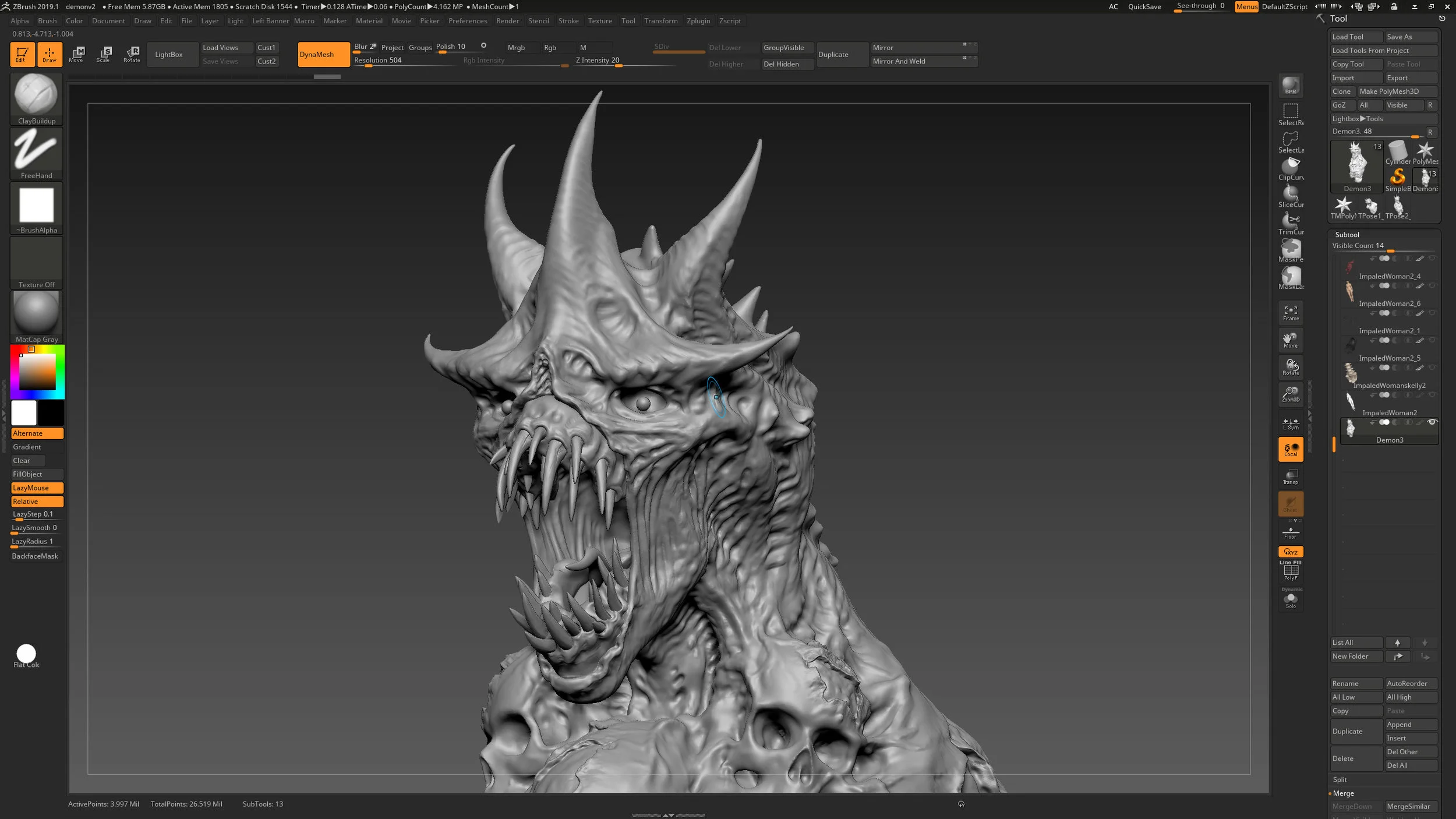Open the Zplugin menu
Image resolution: width=1456 pixels, height=819 pixels.
click(698, 21)
